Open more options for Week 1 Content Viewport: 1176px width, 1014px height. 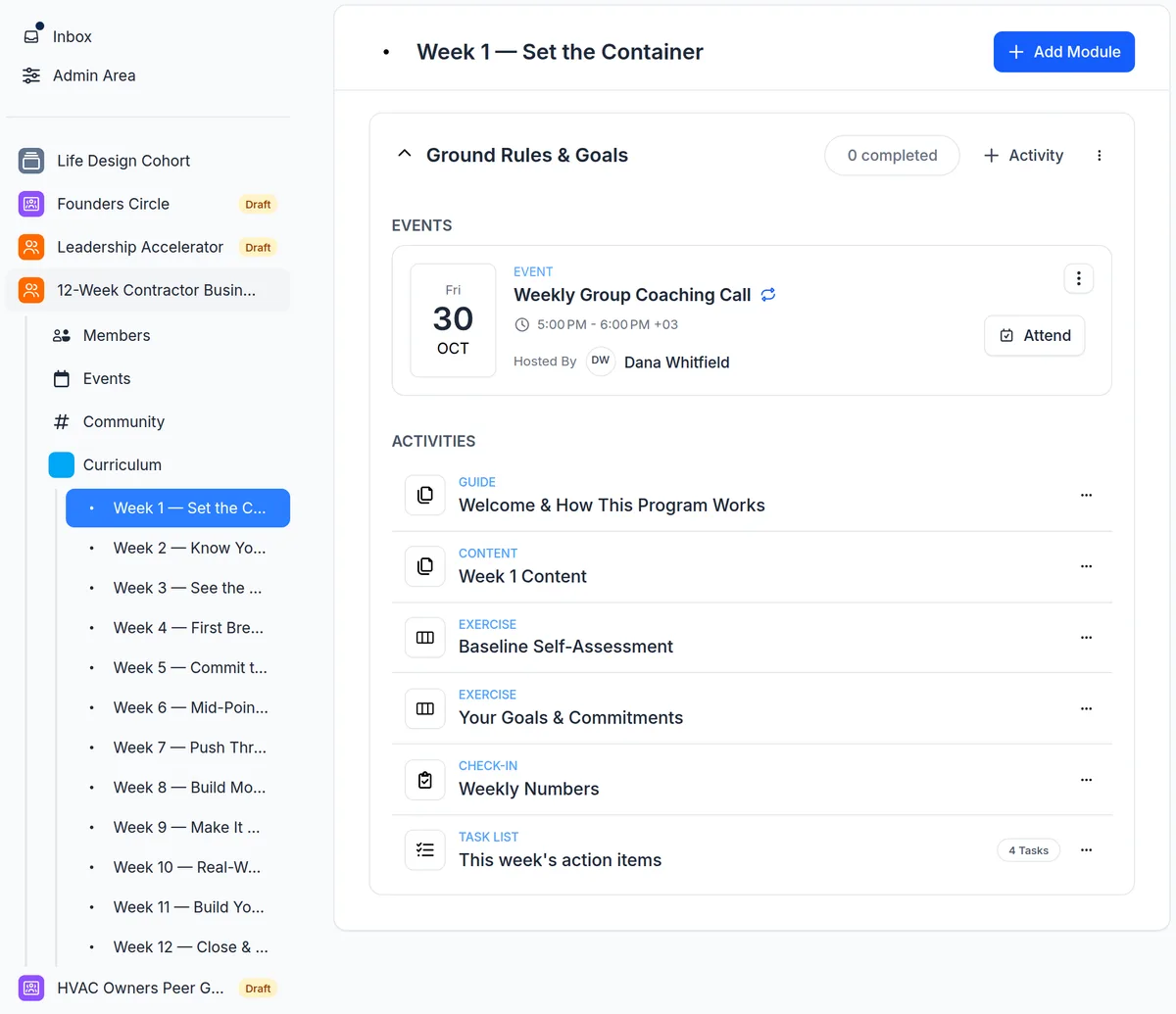[x=1086, y=566]
